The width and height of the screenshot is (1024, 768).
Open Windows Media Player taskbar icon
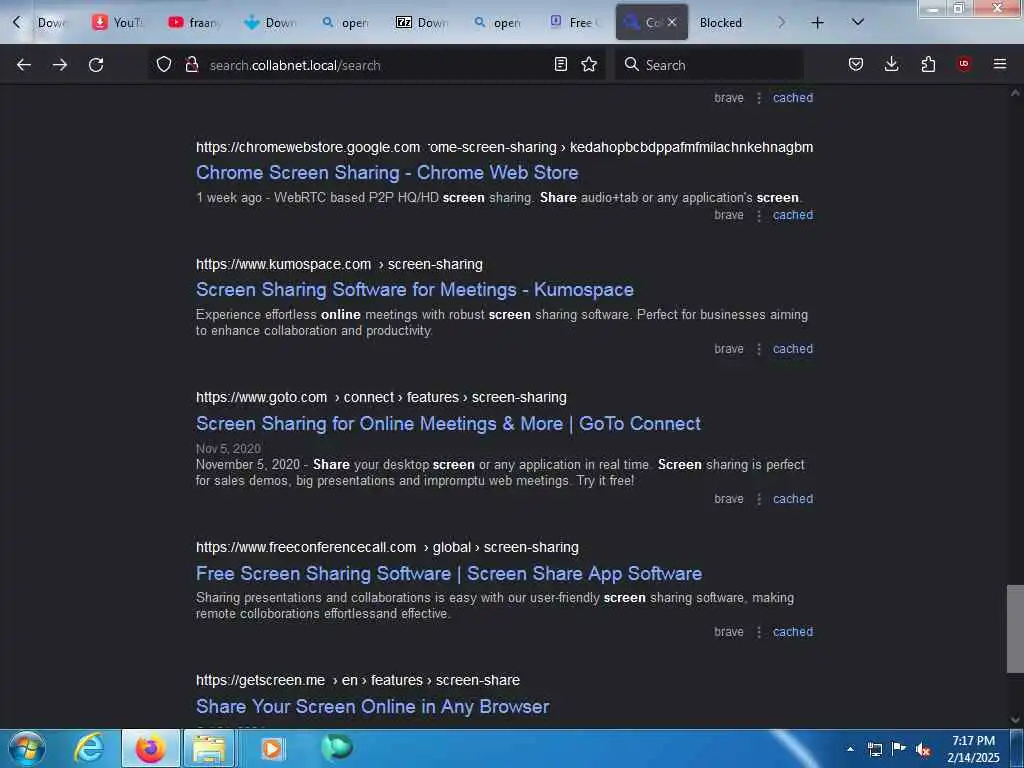pyautogui.click(x=272, y=748)
